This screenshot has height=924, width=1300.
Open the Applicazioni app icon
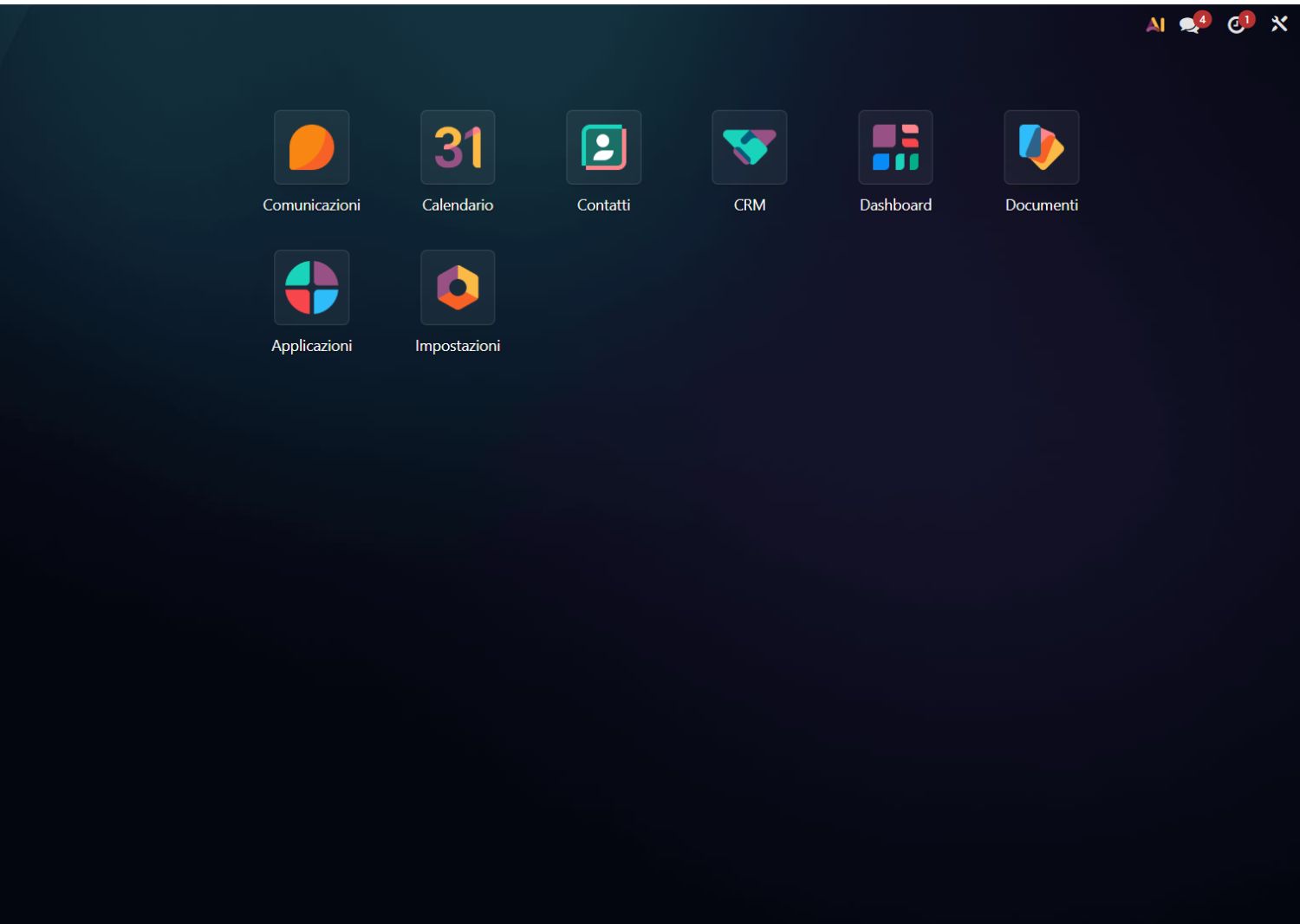point(312,288)
